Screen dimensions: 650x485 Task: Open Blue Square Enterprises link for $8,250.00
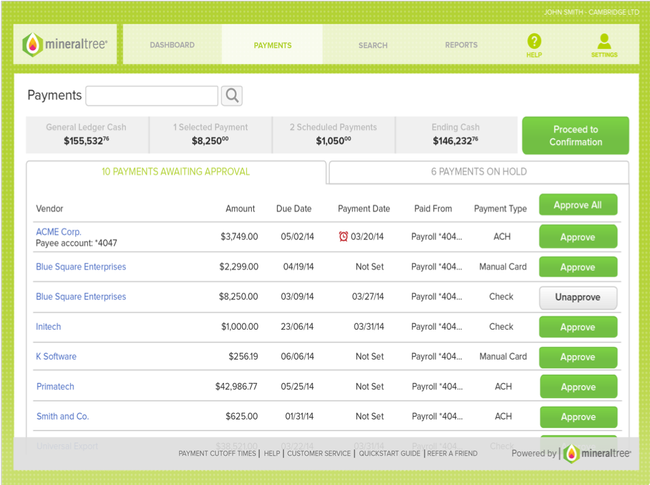click(81, 296)
